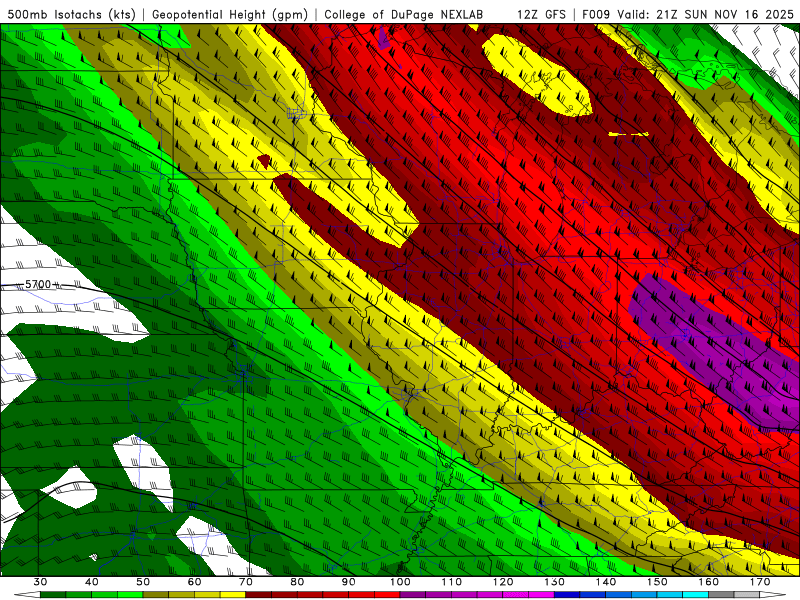The height and width of the screenshot is (600, 800).
Task: Click the bright yellow legend swatch below 70
Action: point(233,596)
